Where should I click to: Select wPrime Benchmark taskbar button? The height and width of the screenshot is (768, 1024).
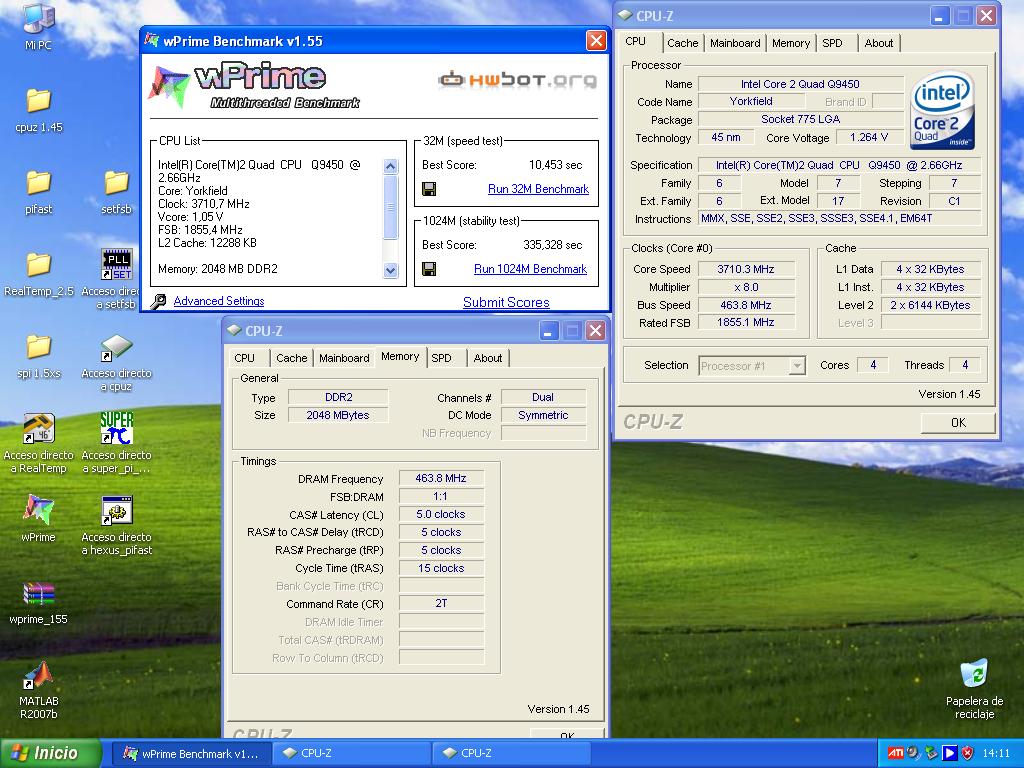191,753
